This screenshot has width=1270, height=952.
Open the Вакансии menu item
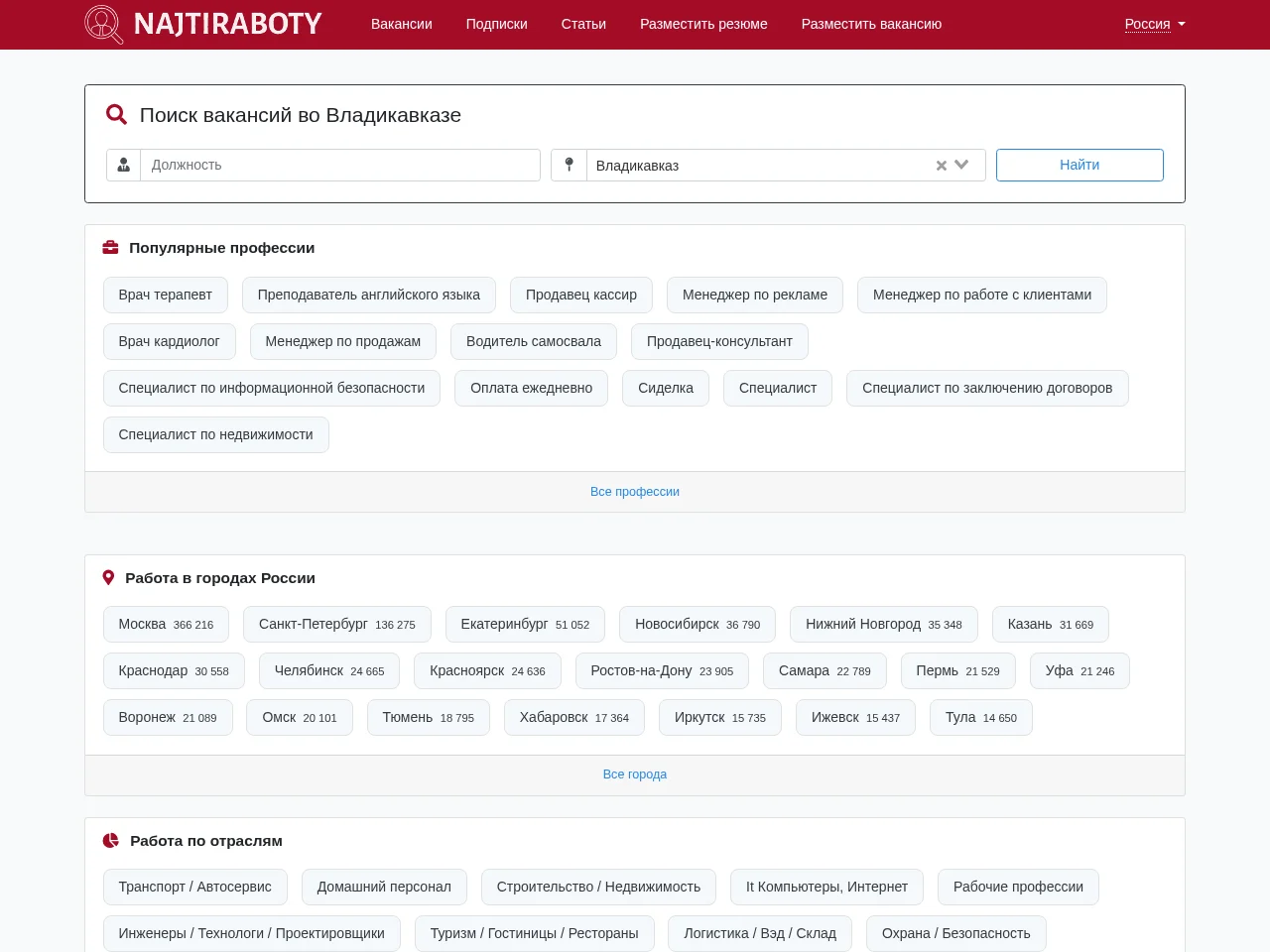click(402, 24)
